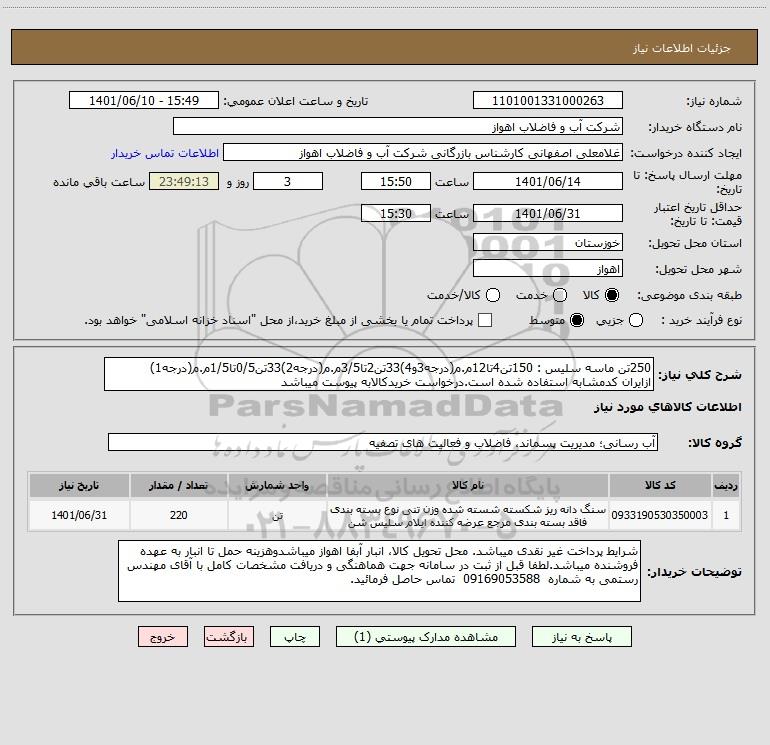Image resolution: width=770 pixels, height=745 pixels.
Task: Click the remaining days field 3
Action: click(288, 181)
